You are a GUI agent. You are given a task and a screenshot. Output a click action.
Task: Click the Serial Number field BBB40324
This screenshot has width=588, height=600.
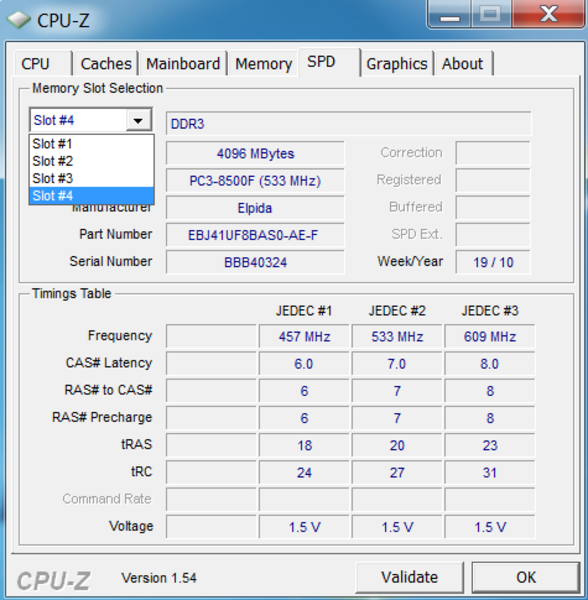point(255,262)
